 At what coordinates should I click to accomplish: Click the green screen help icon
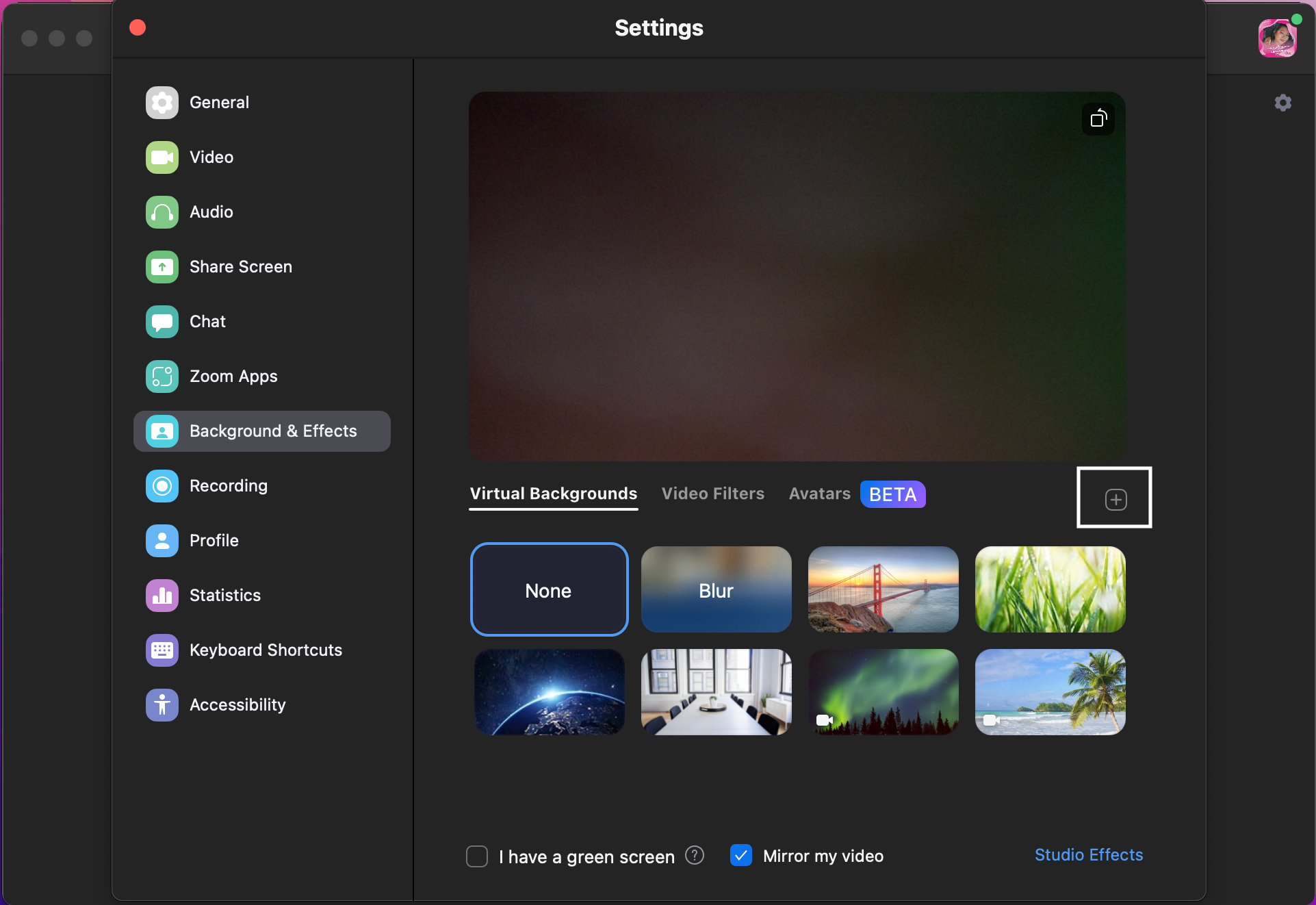click(x=695, y=856)
